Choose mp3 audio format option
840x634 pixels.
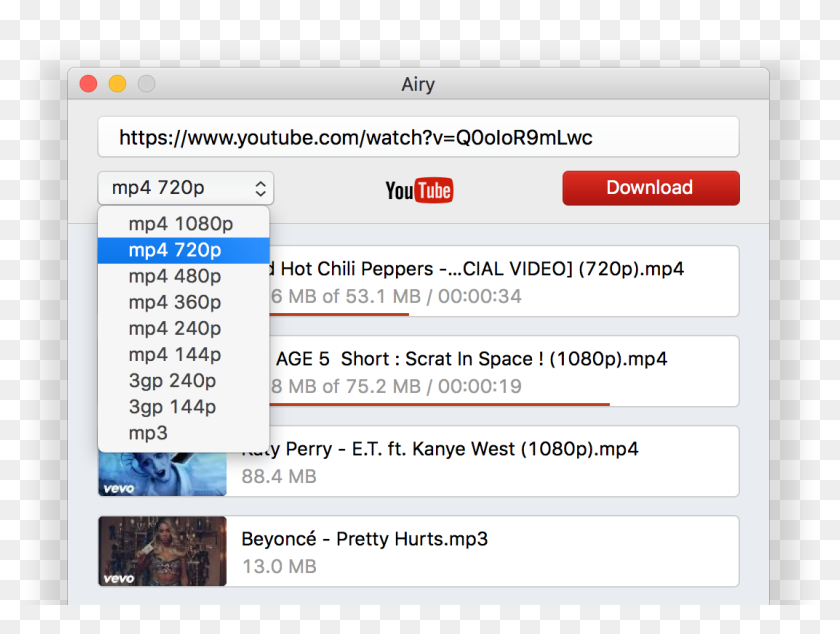(x=183, y=433)
